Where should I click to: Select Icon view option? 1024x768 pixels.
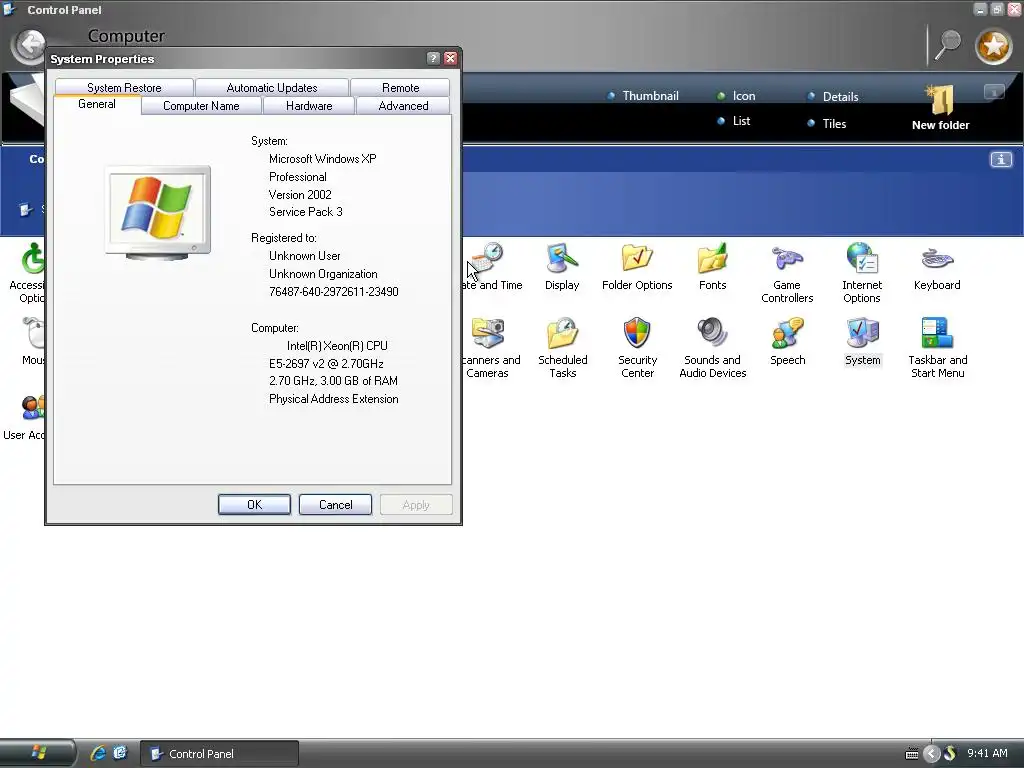736,96
